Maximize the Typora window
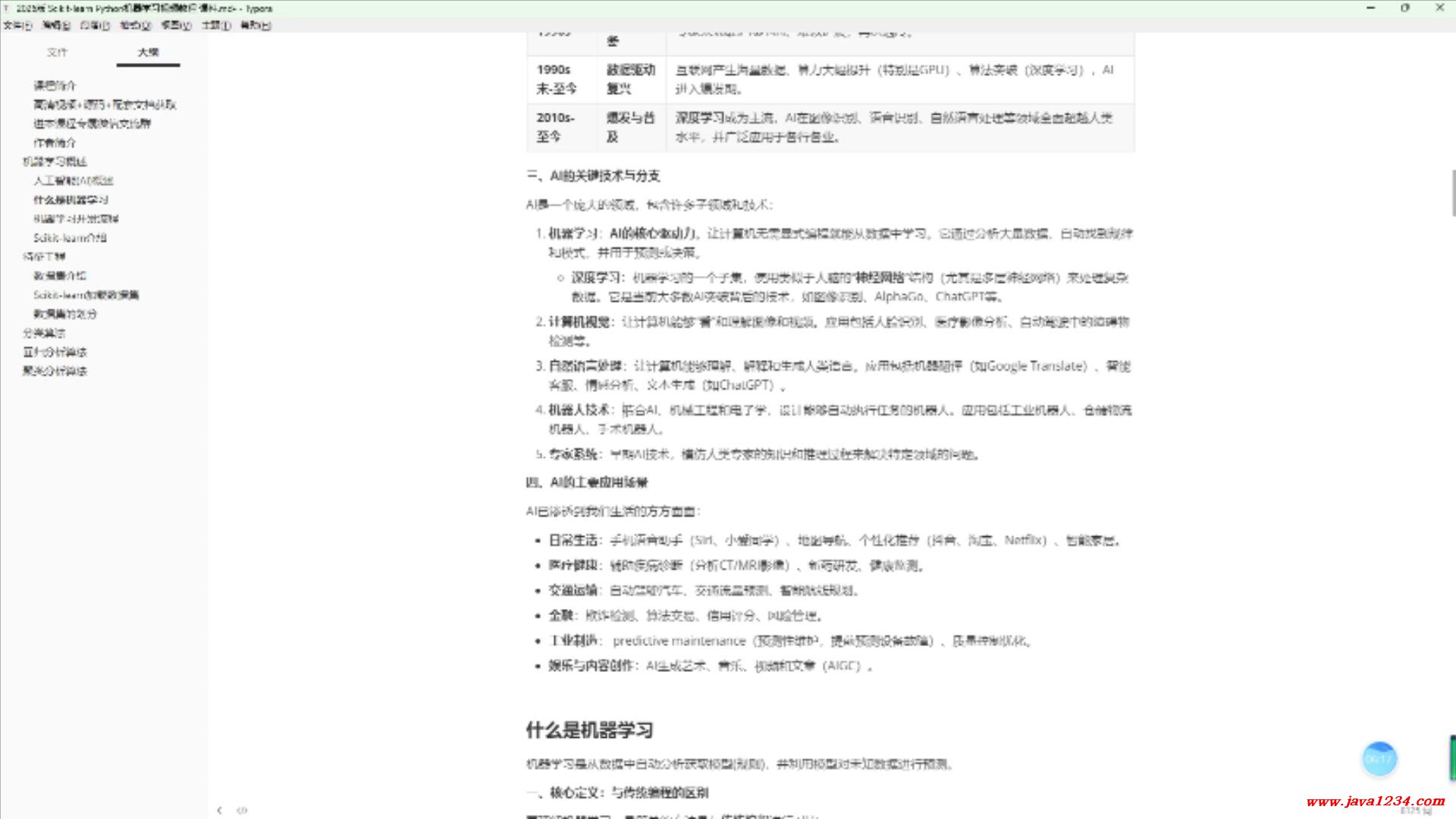The image size is (1456, 819). click(x=1405, y=8)
